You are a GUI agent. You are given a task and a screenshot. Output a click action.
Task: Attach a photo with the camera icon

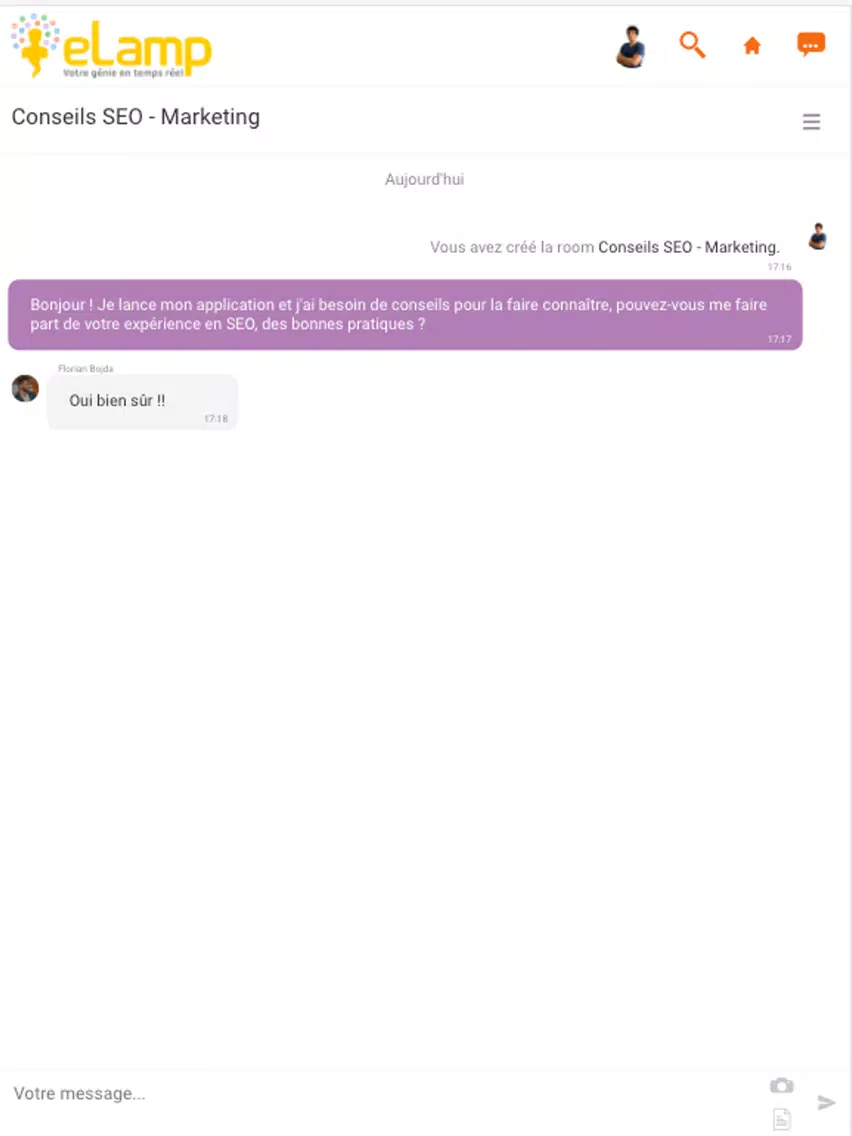tap(782, 1085)
